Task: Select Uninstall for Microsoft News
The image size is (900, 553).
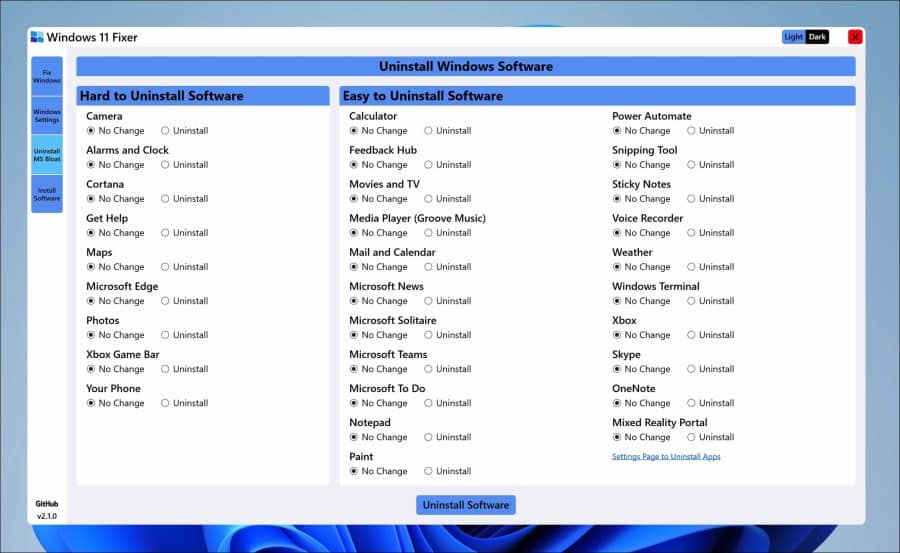Action: [448, 301]
